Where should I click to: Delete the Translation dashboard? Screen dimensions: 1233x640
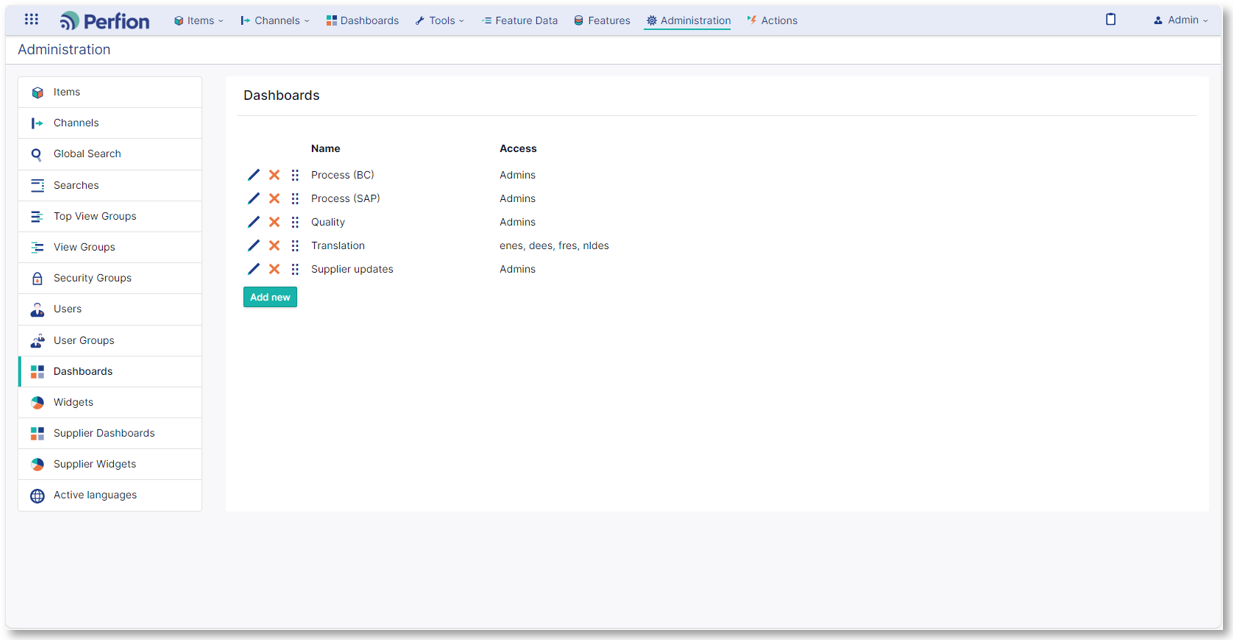(x=274, y=245)
